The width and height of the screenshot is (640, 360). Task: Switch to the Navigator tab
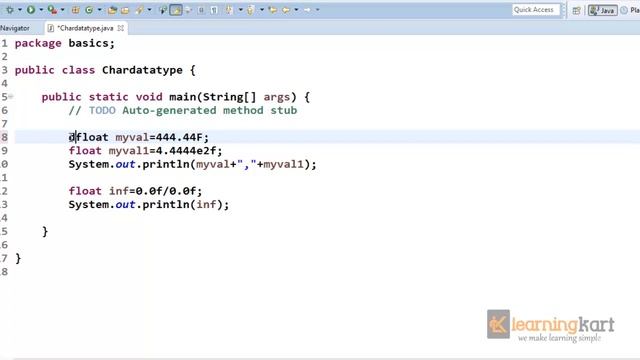[x=15, y=28]
